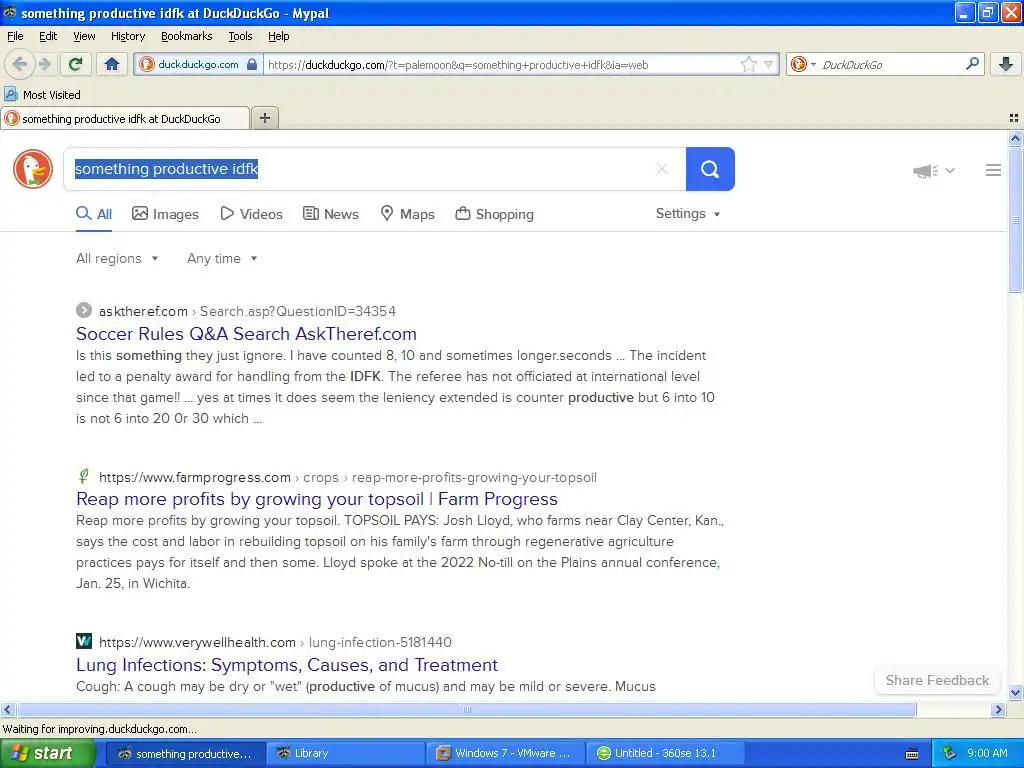Click the vertical scrollbar down arrow

click(x=1016, y=692)
